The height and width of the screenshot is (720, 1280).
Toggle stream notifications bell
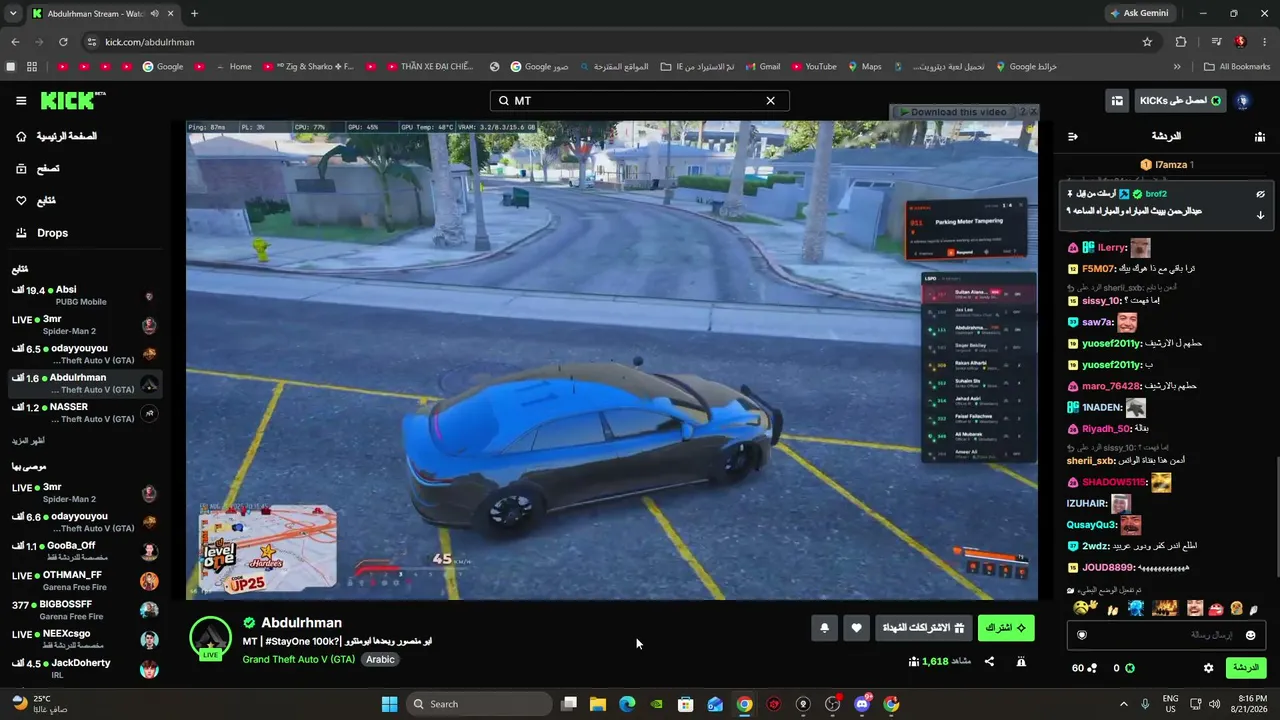pos(825,628)
